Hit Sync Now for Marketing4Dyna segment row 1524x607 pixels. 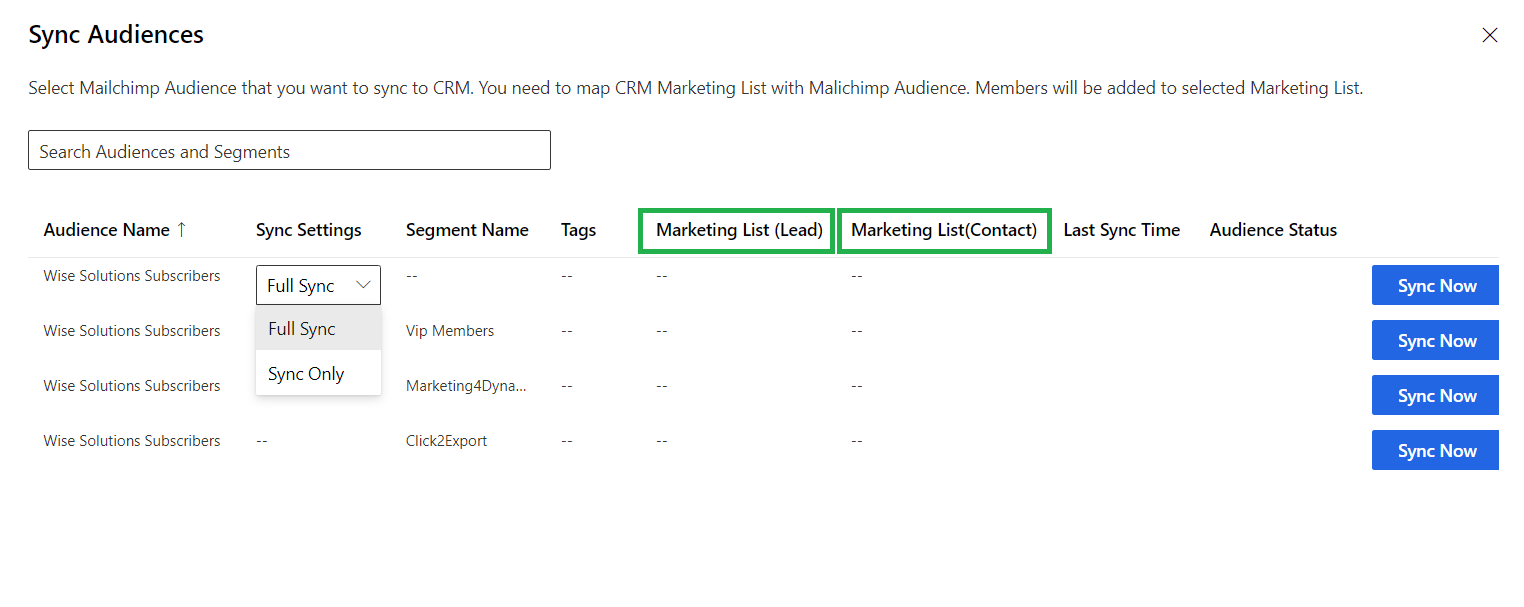tap(1435, 396)
